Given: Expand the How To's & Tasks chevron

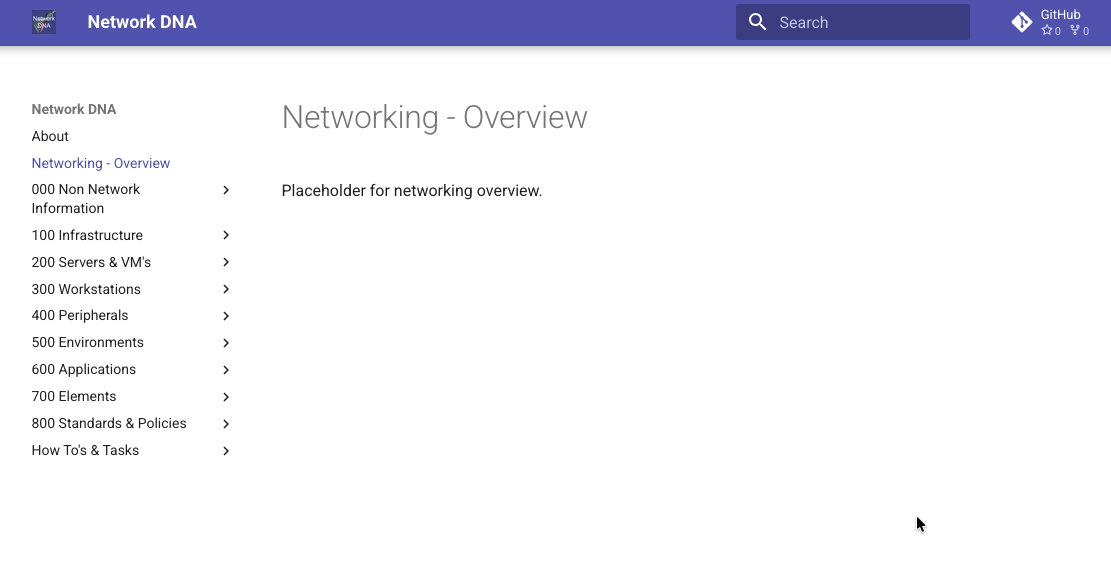Looking at the screenshot, I should [x=226, y=451].
